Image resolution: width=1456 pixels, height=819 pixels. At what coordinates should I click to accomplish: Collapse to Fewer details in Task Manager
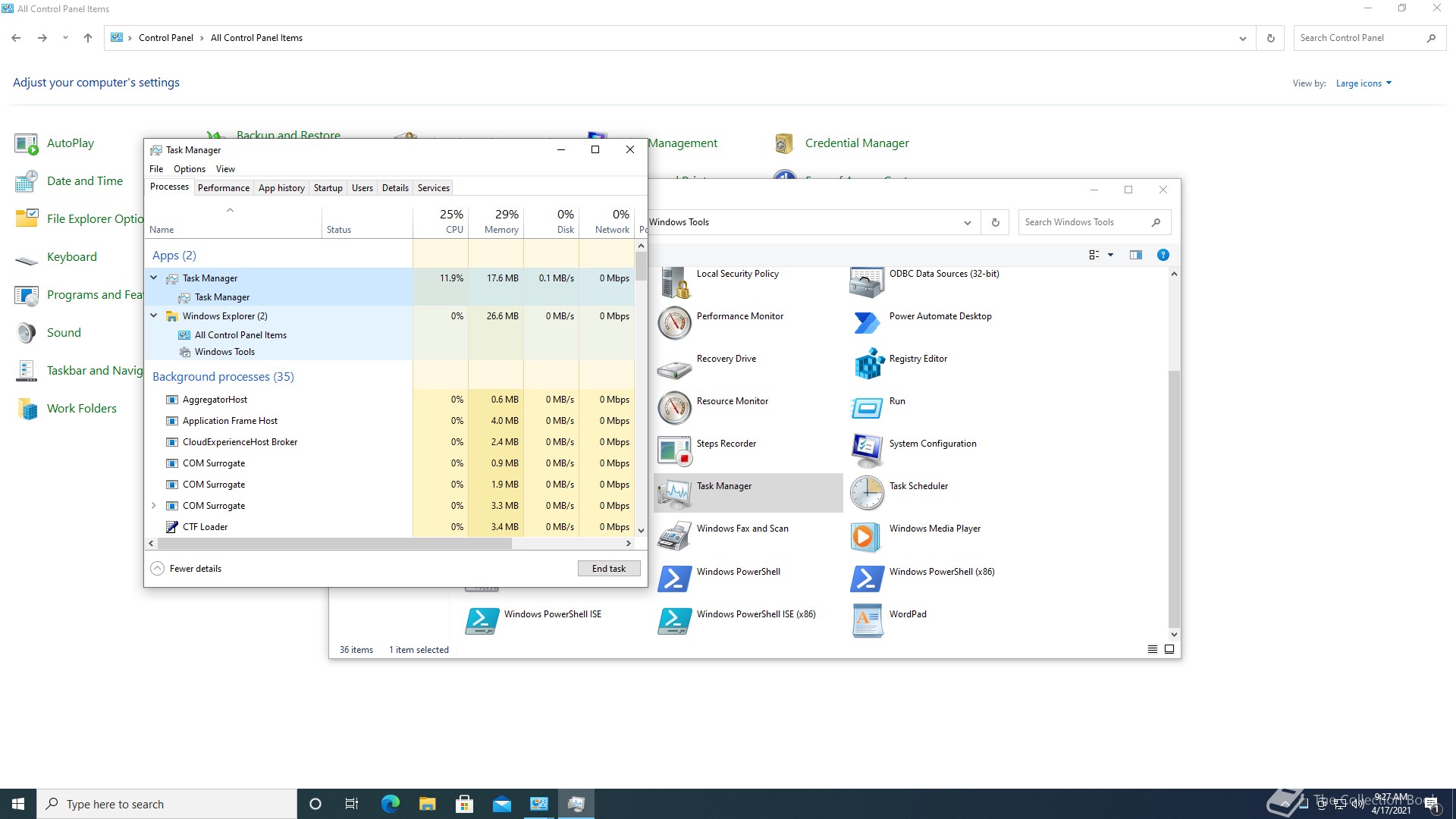click(187, 569)
